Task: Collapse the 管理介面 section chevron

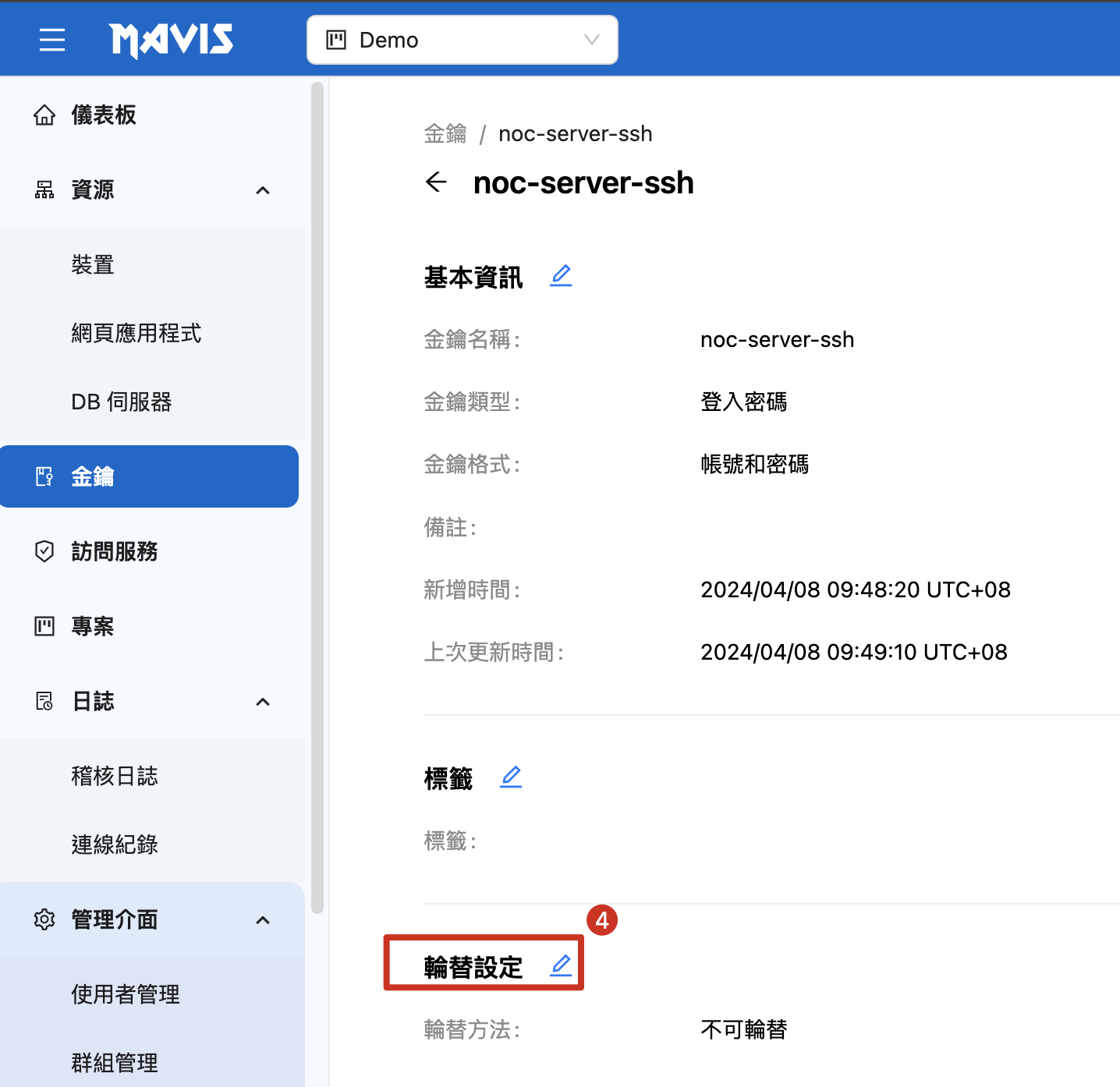Action: [263, 920]
